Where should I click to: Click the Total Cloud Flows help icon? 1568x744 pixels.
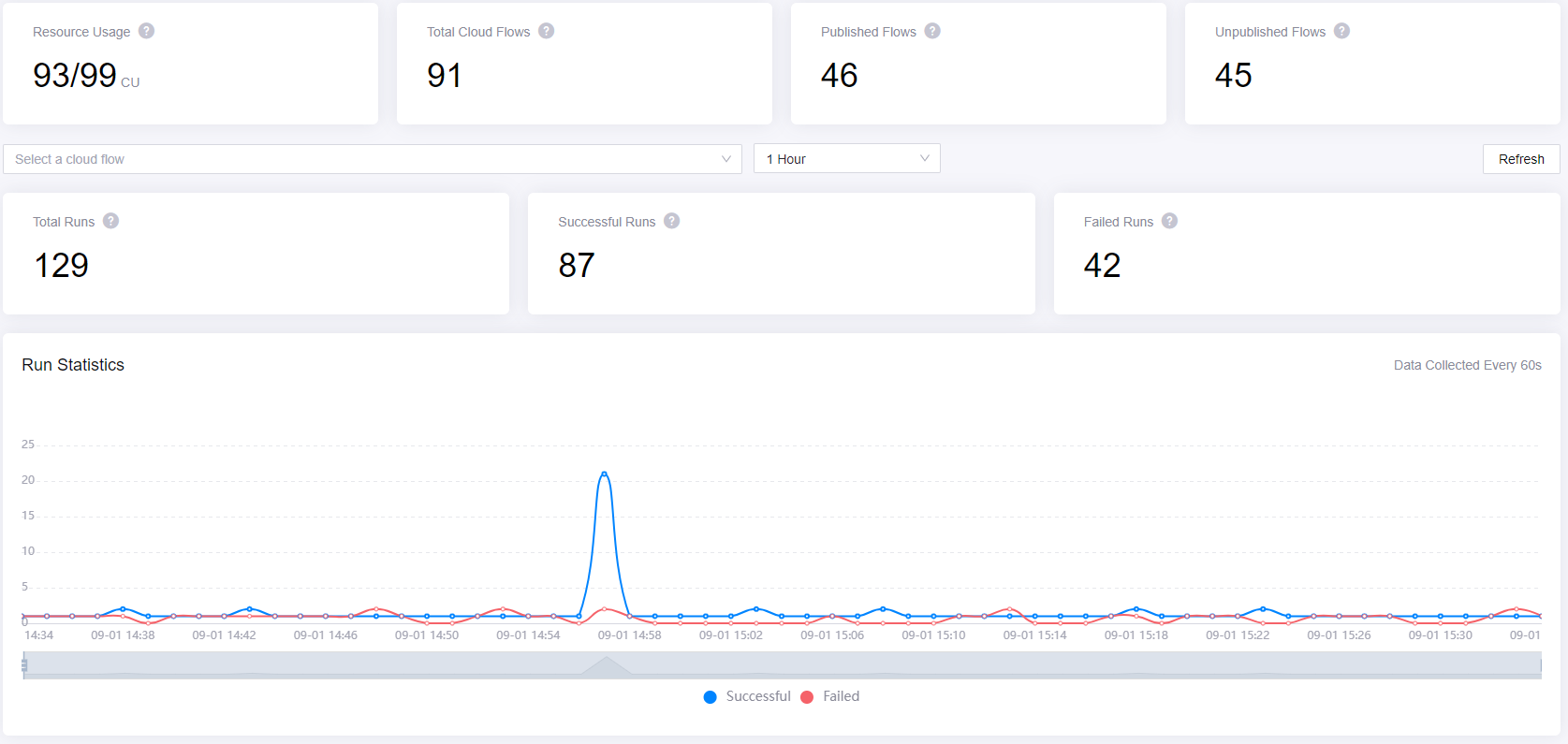coord(546,31)
